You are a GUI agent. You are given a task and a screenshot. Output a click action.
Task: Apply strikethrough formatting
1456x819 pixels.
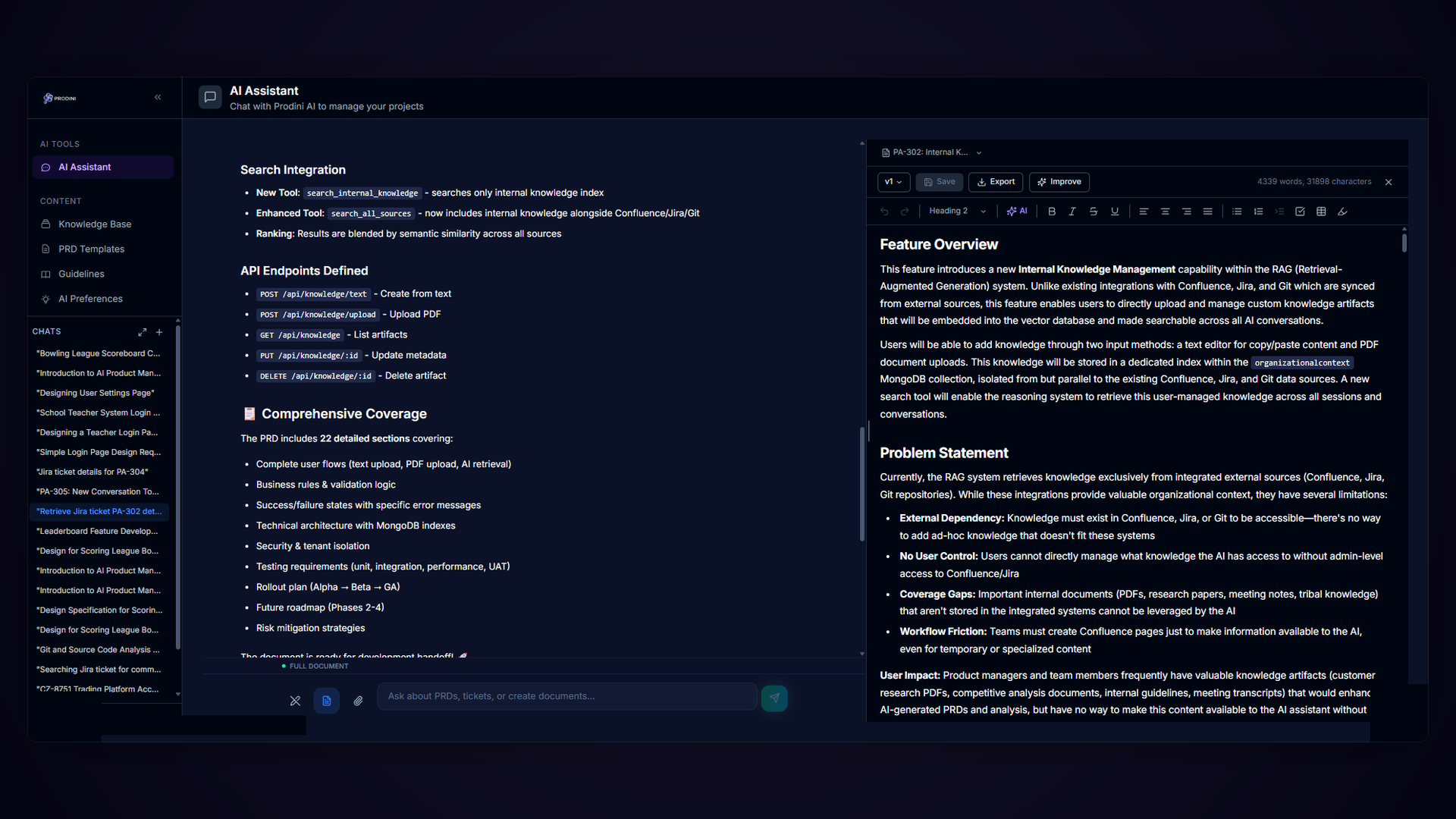tap(1094, 212)
